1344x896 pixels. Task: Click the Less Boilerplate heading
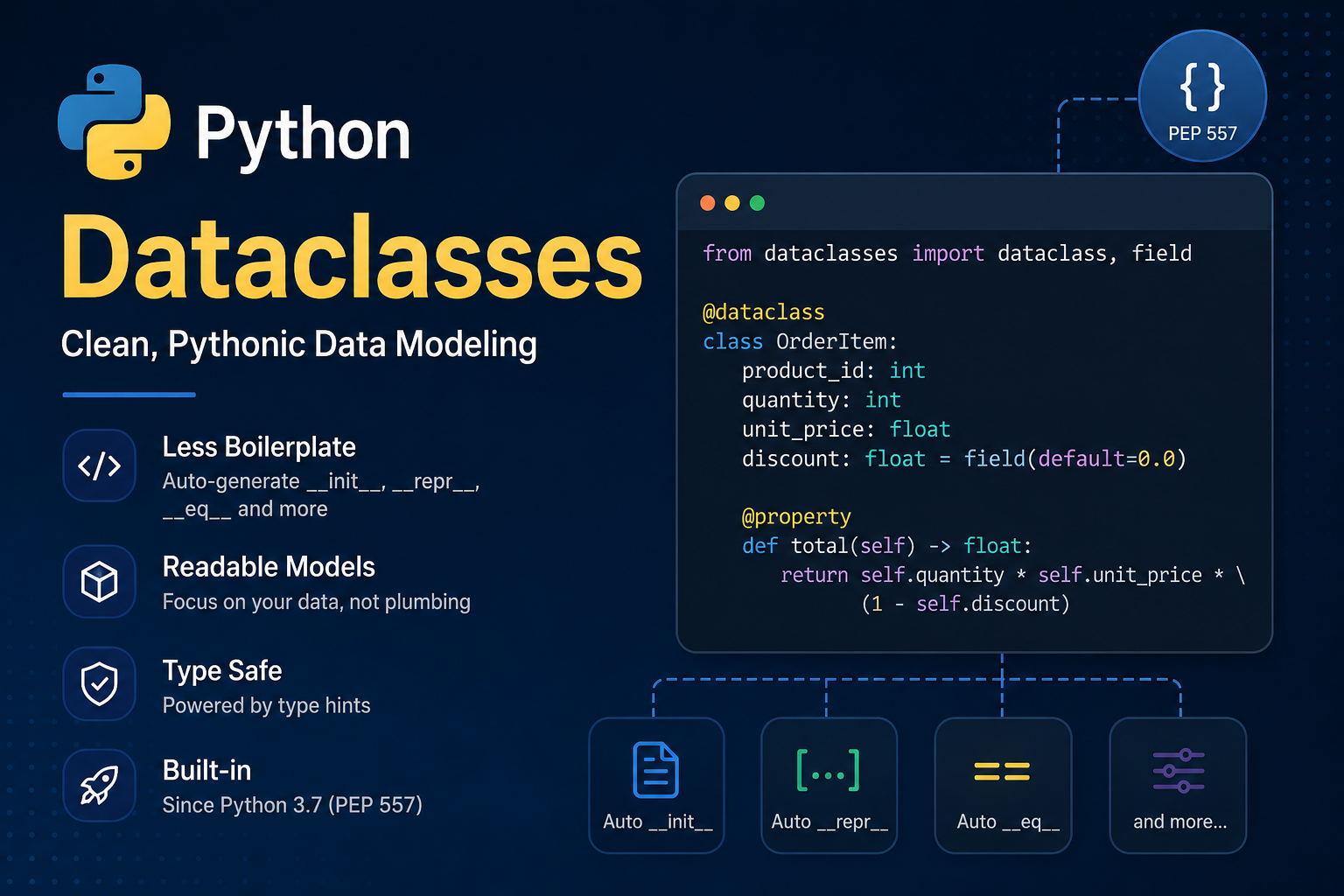point(259,447)
